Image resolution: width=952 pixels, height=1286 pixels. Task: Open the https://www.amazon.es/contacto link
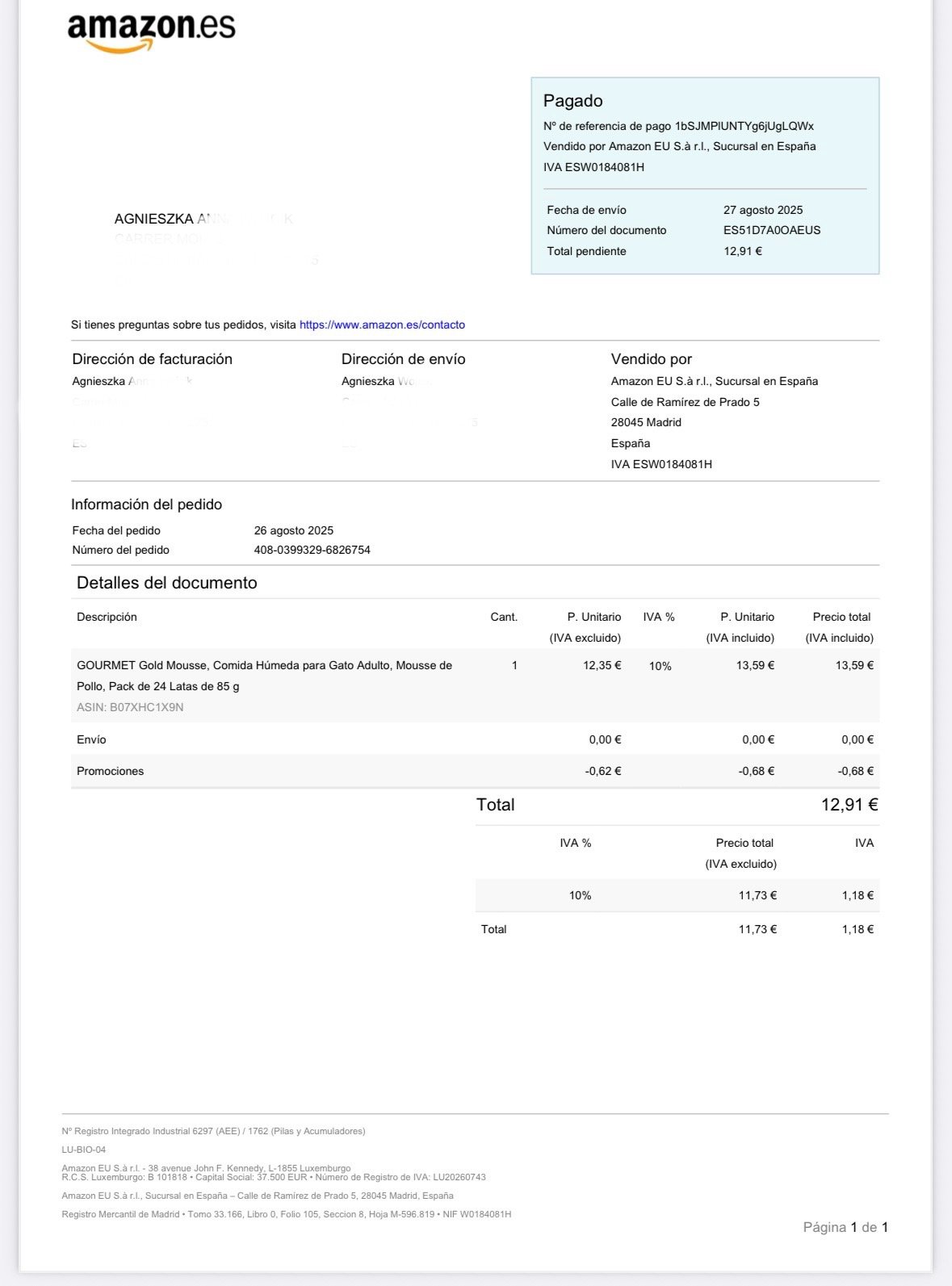click(x=382, y=325)
